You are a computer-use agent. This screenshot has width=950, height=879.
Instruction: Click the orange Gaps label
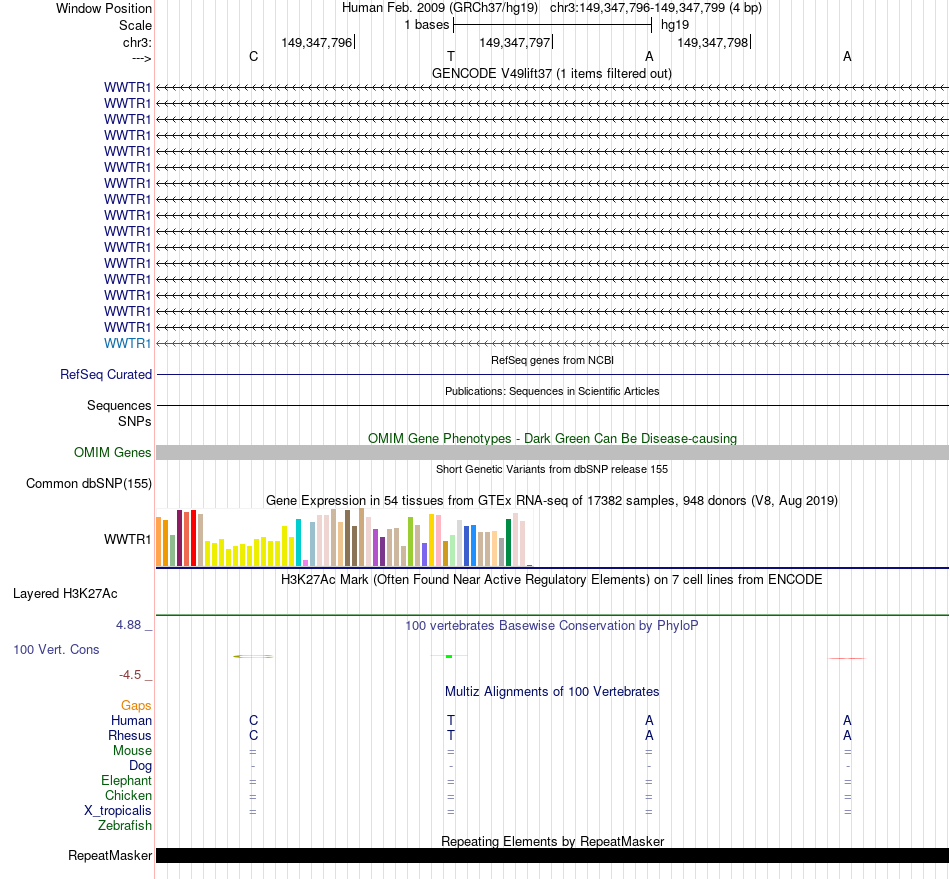[136, 705]
